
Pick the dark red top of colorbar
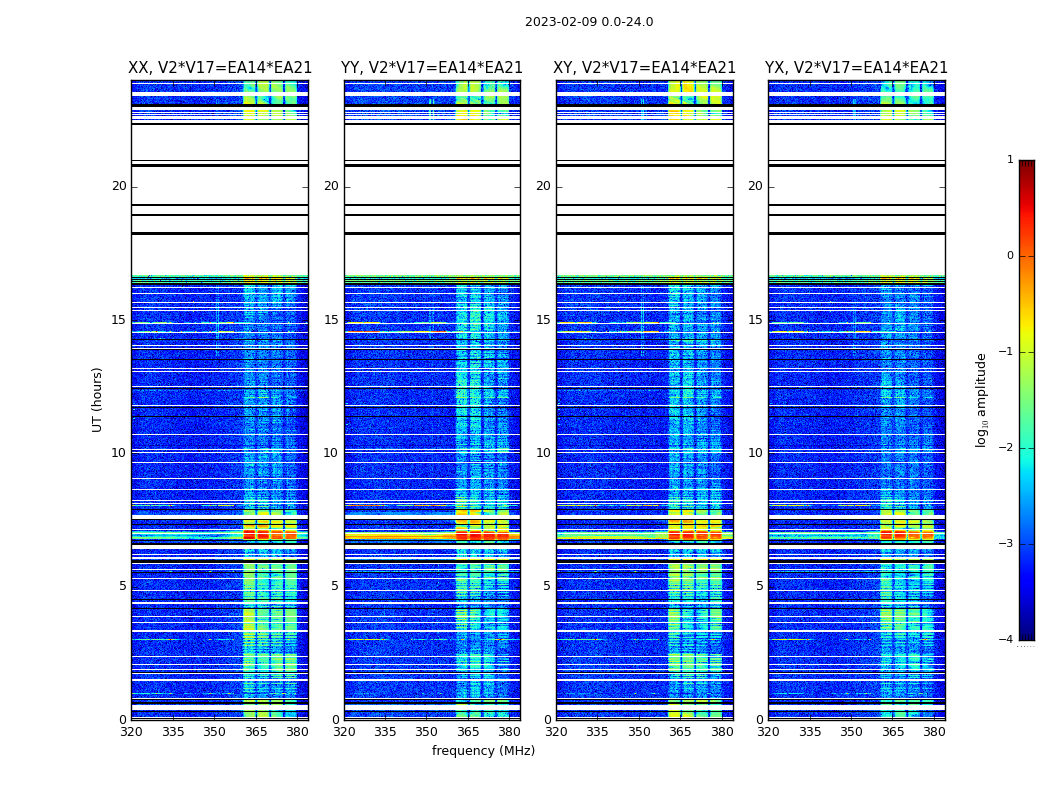click(1026, 166)
